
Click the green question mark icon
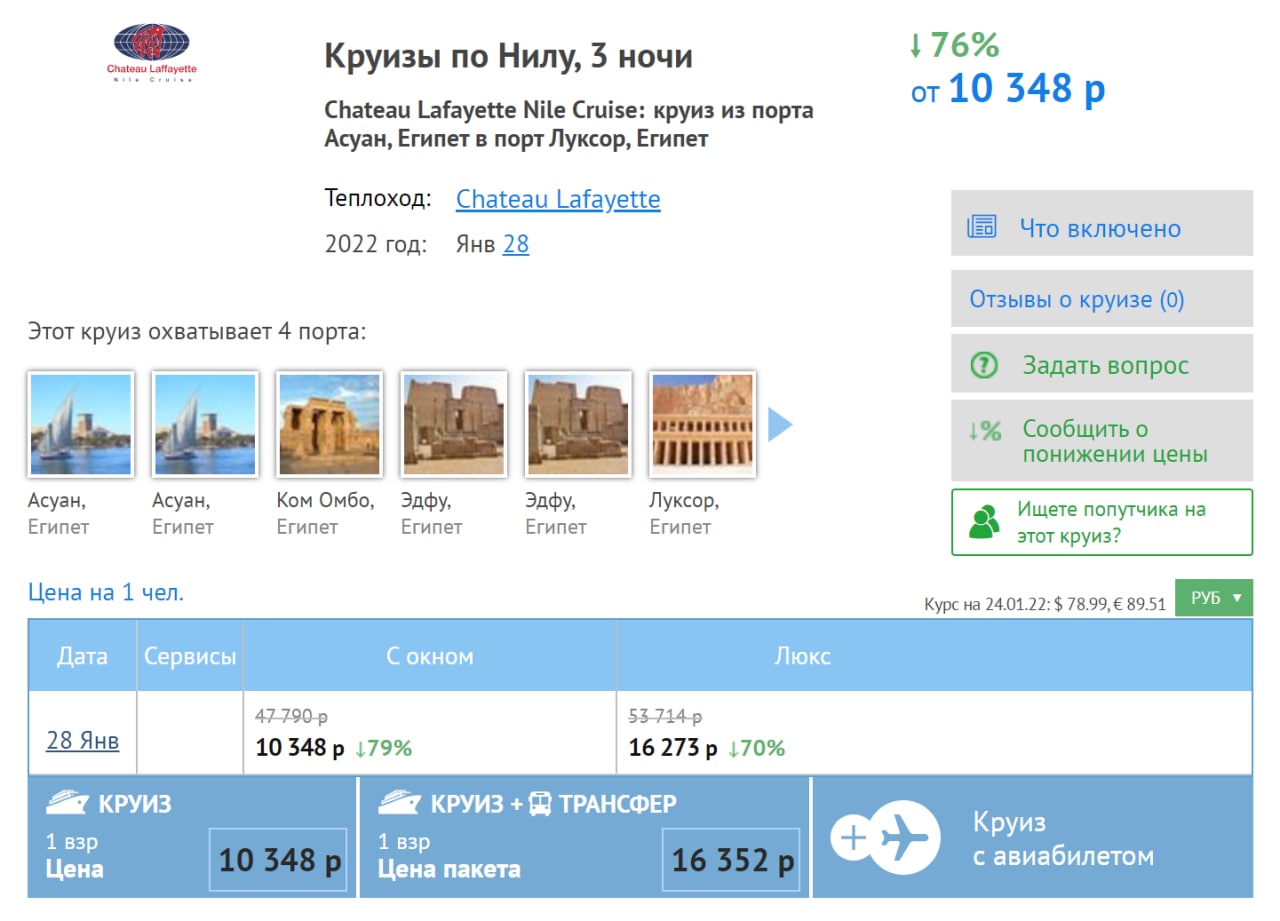(x=984, y=365)
